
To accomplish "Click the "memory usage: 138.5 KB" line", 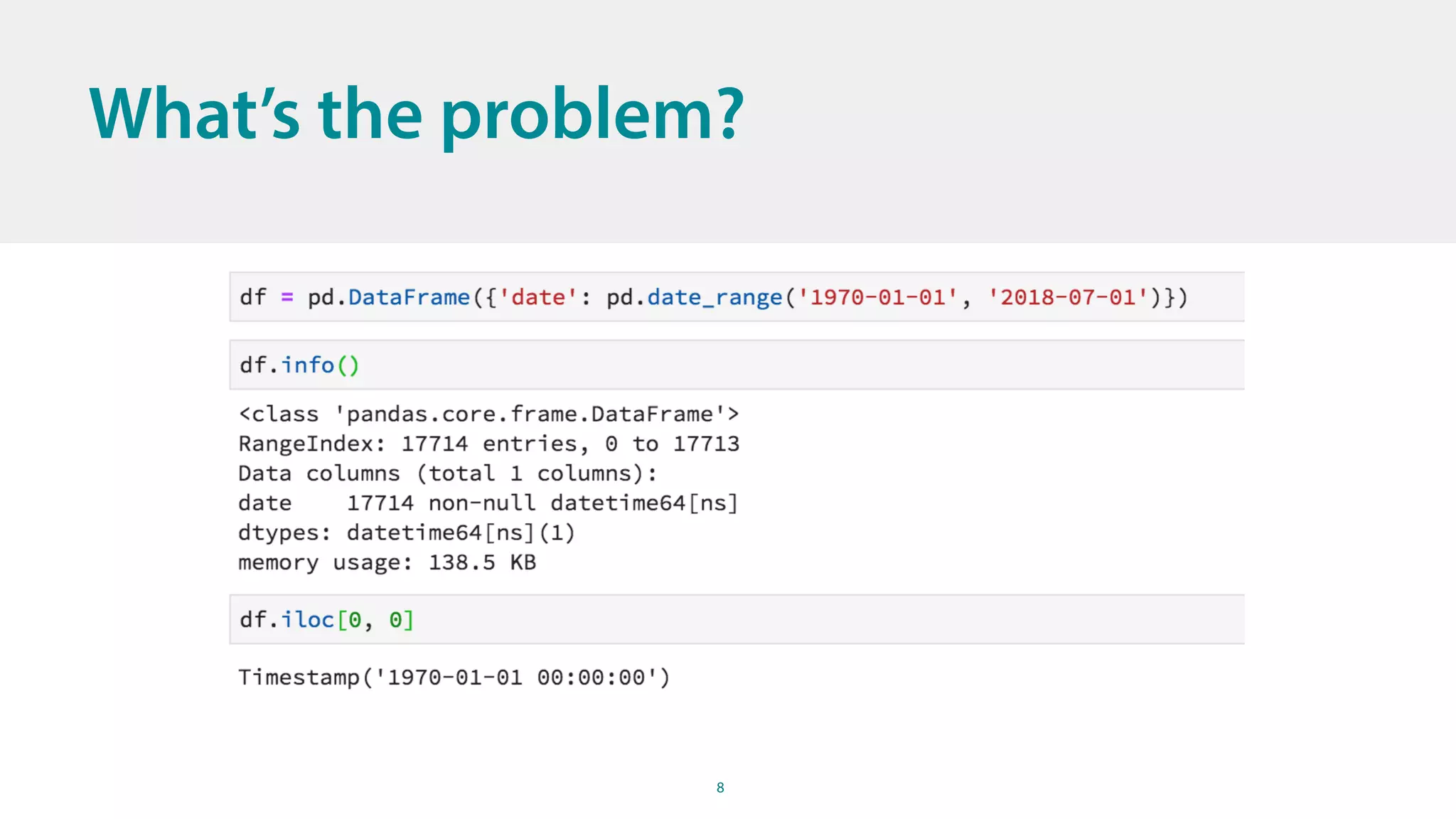I will click(387, 562).
